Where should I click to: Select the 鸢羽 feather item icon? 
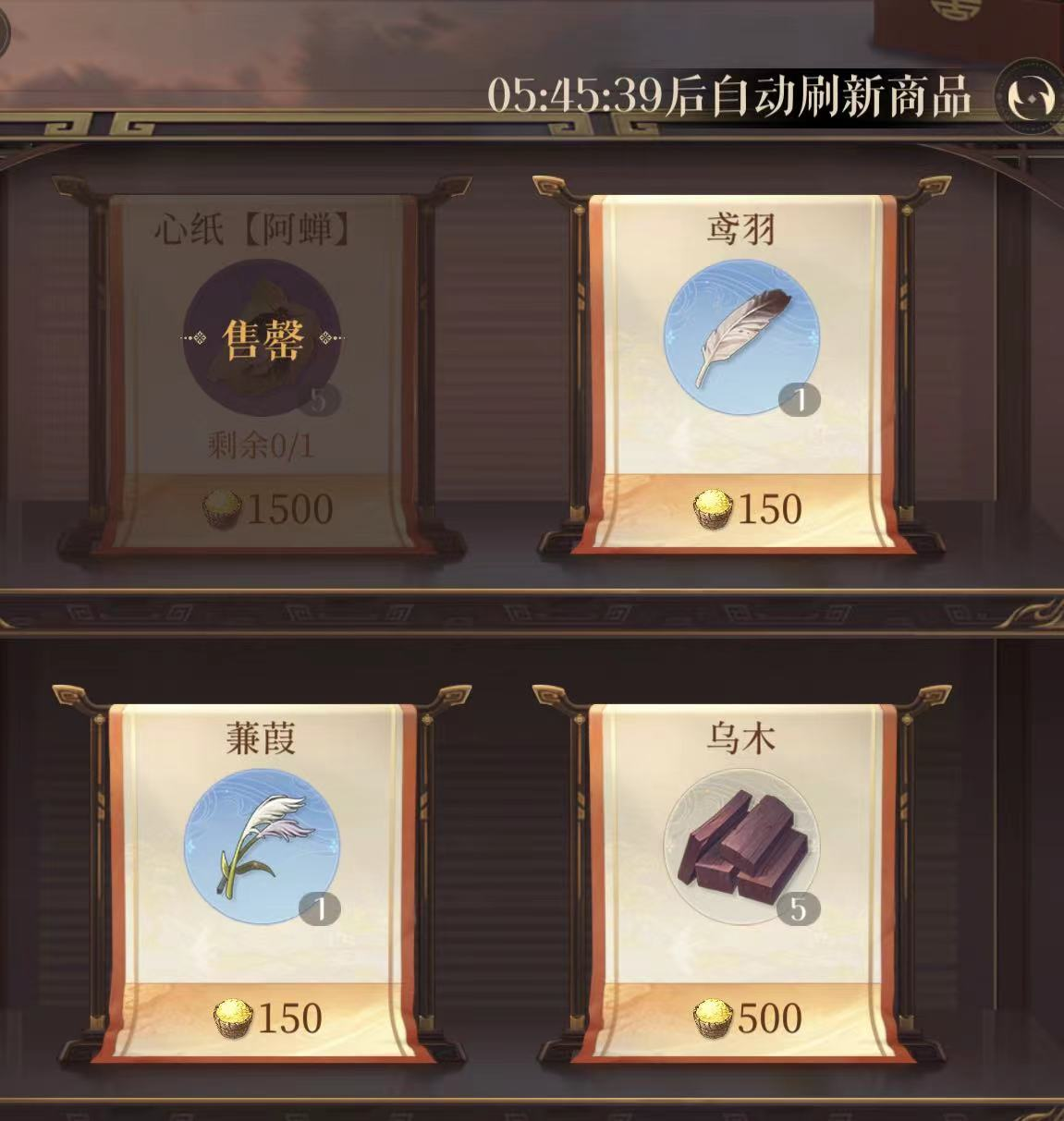pyautogui.click(x=741, y=337)
